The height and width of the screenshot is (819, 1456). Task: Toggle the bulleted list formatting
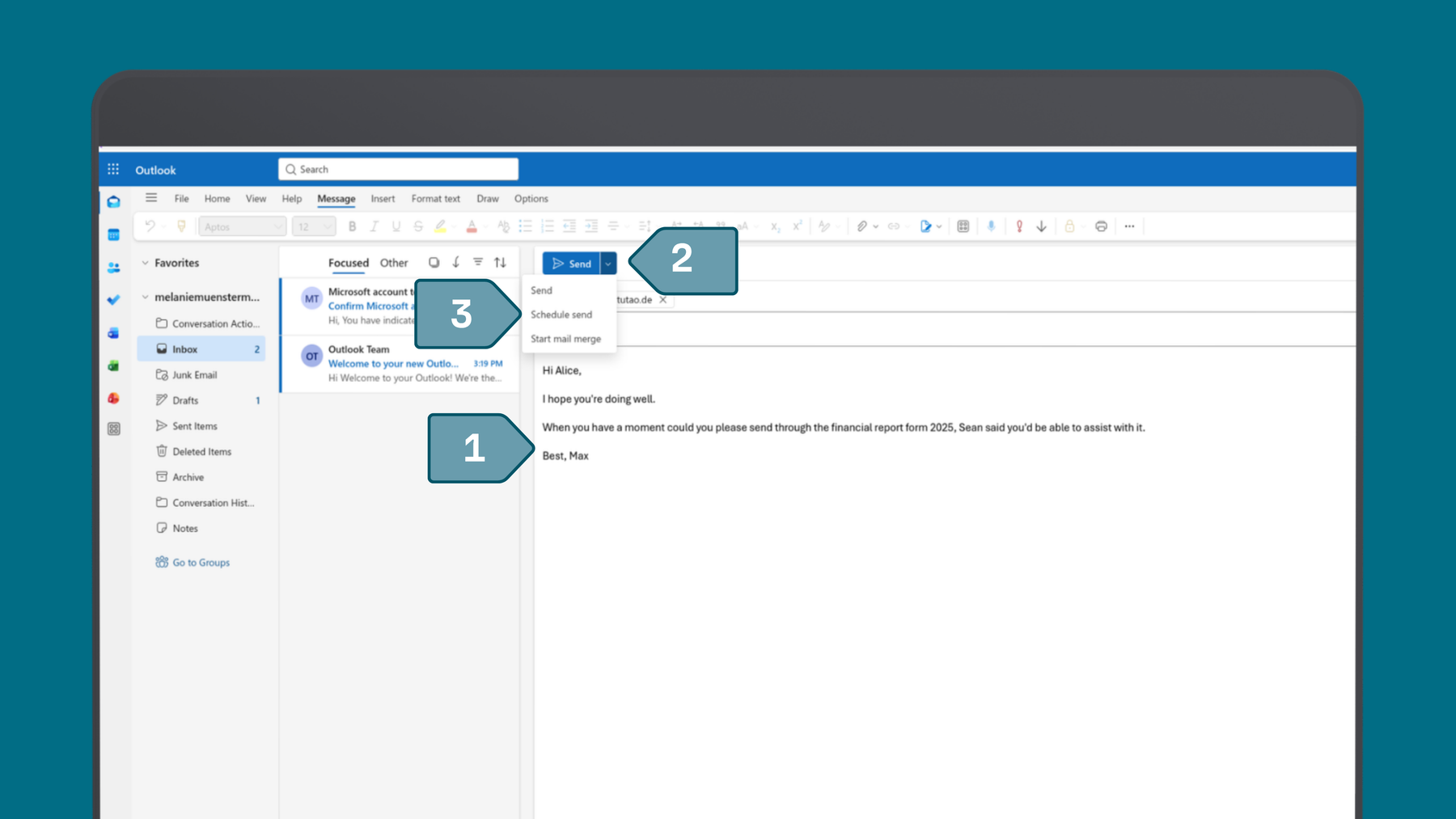click(526, 226)
